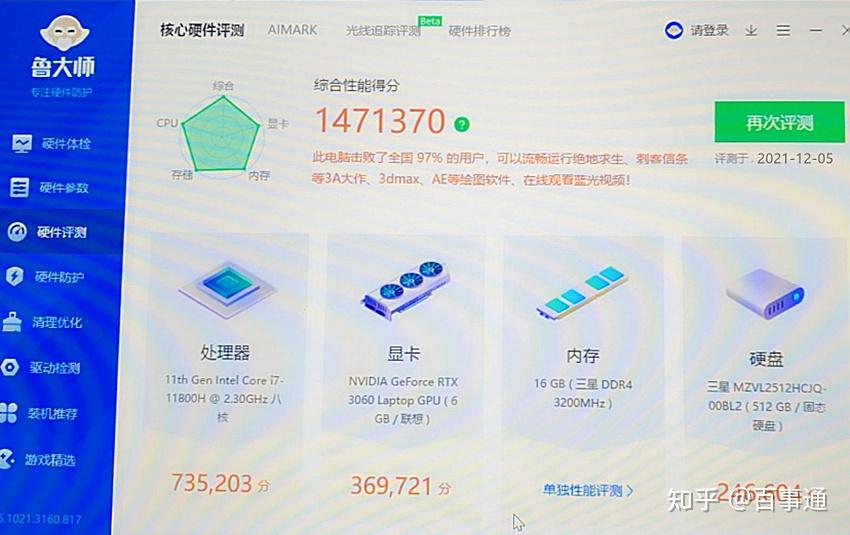Open the hamburger menu icon
This screenshot has width=850, height=535.
[783, 30]
